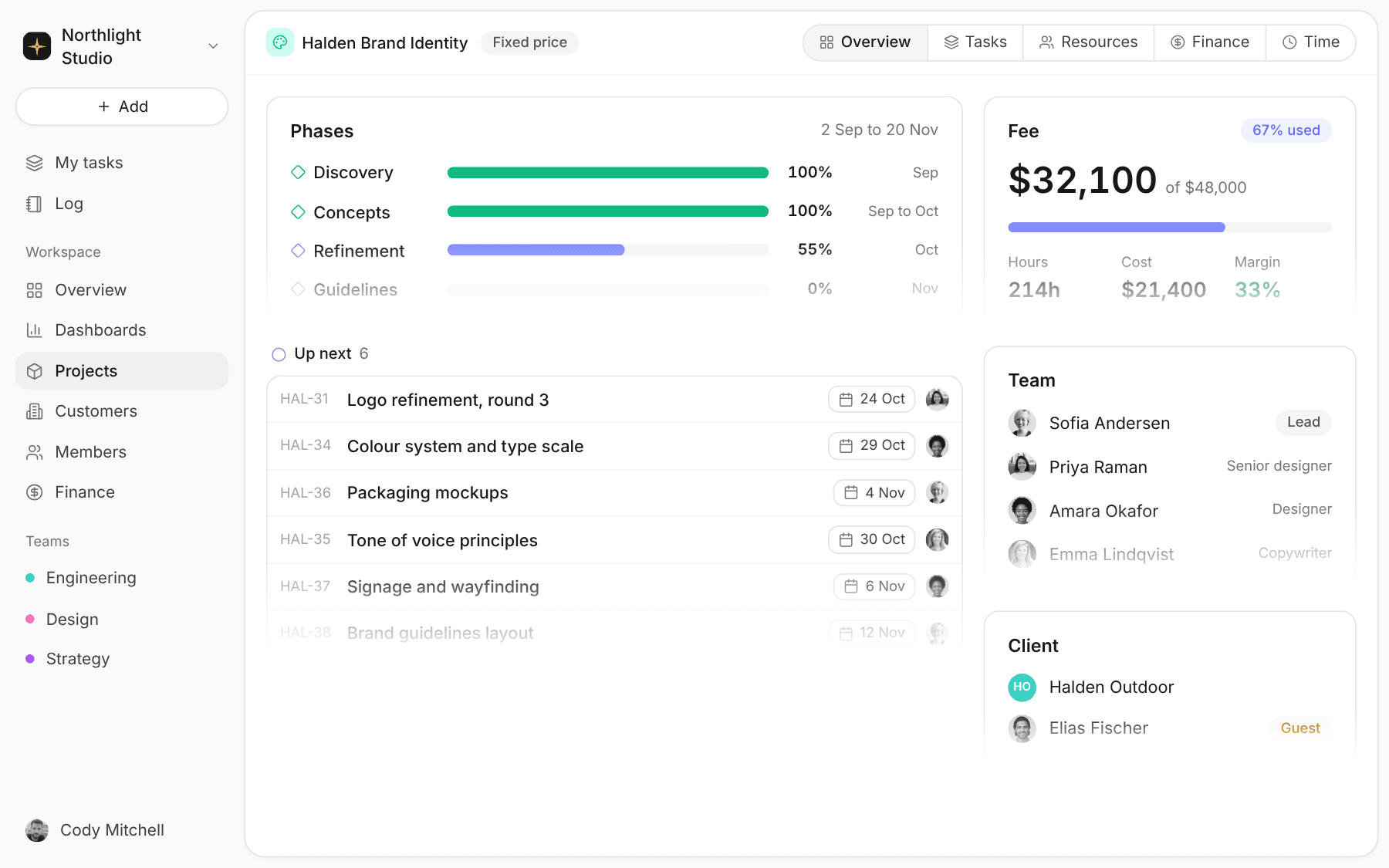Click the assignee avatar on Tone of voice principles
Viewport: 1389px width, 868px height.
tap(937, 539)
